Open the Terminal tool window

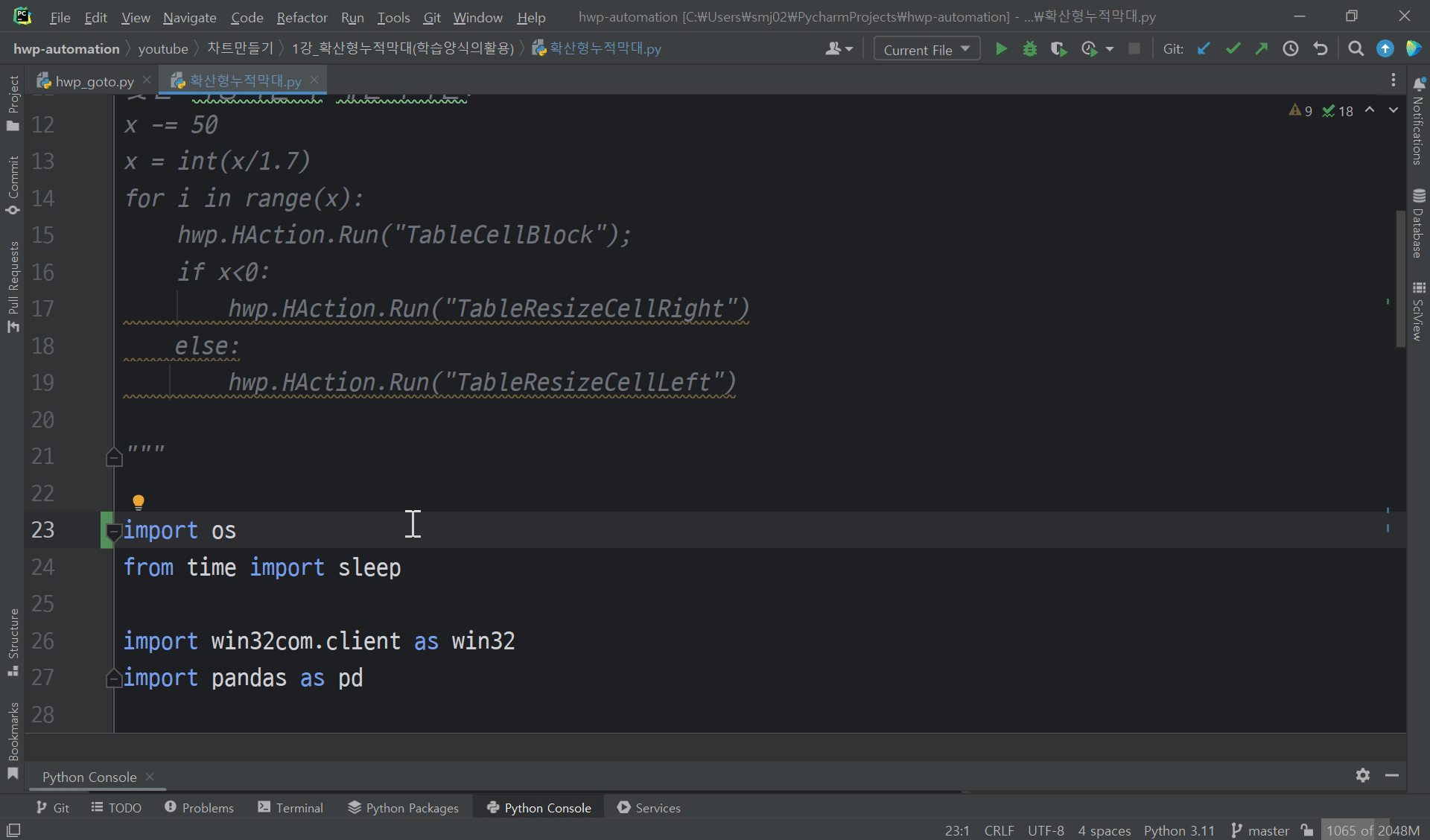pos(290,807)
